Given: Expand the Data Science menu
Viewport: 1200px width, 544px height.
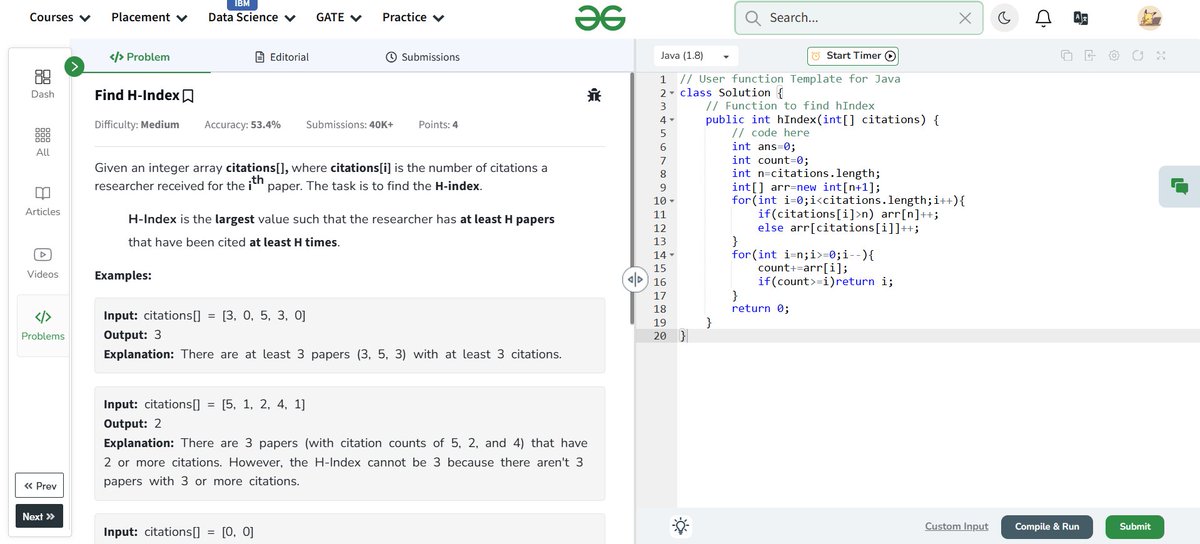Looking at the screenshot, I should [252, 18].
